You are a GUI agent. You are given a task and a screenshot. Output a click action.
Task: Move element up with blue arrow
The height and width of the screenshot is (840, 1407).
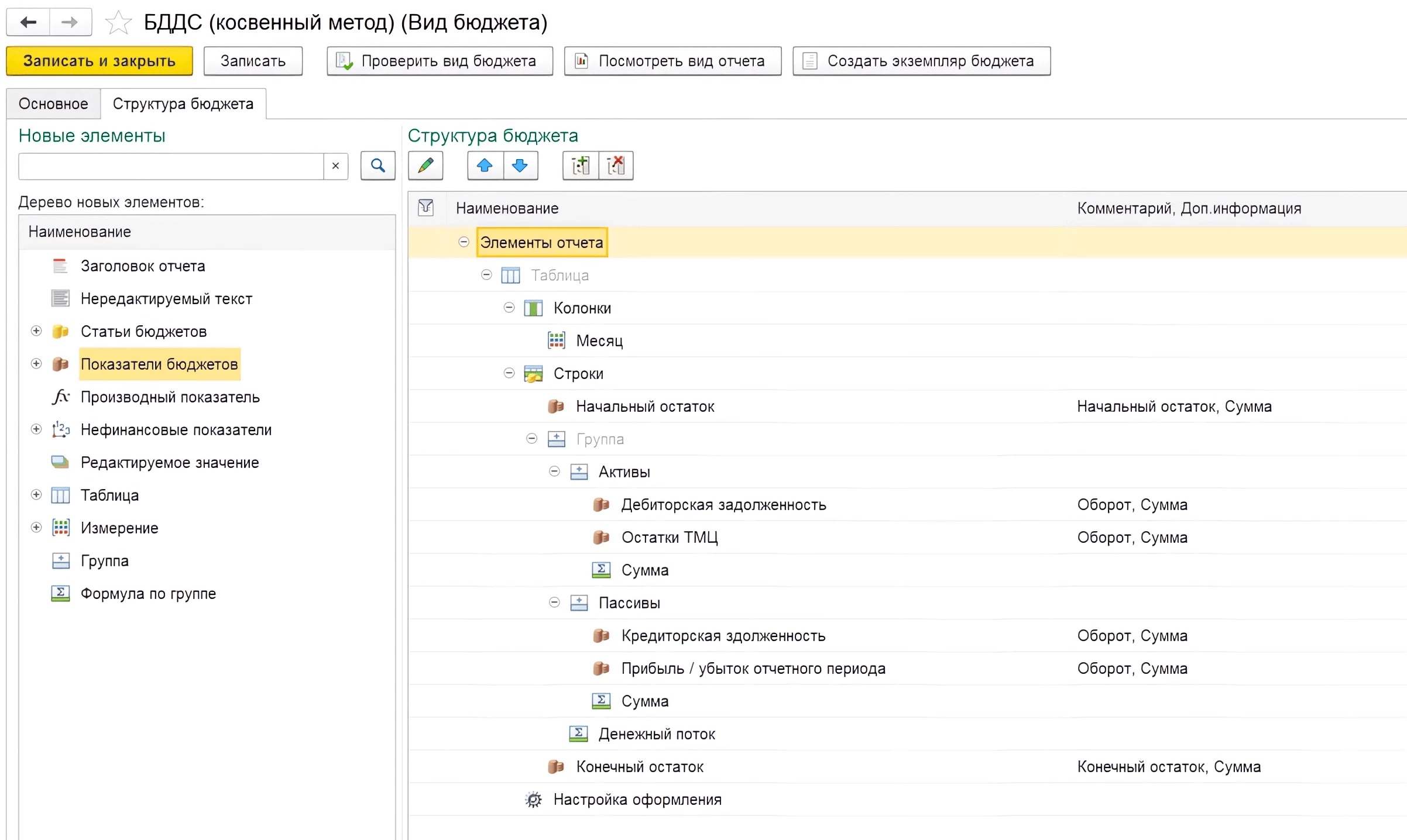coord(485,166)
